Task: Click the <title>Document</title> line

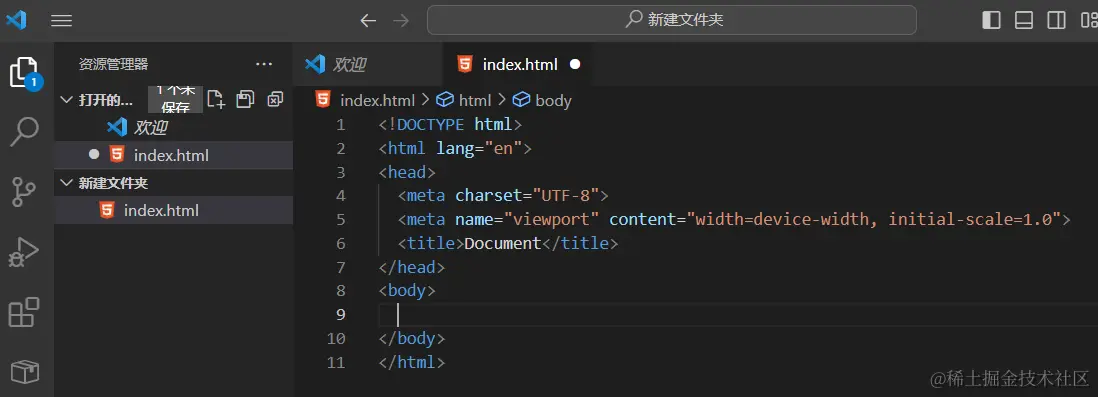Action: click(x=508, y=244)
